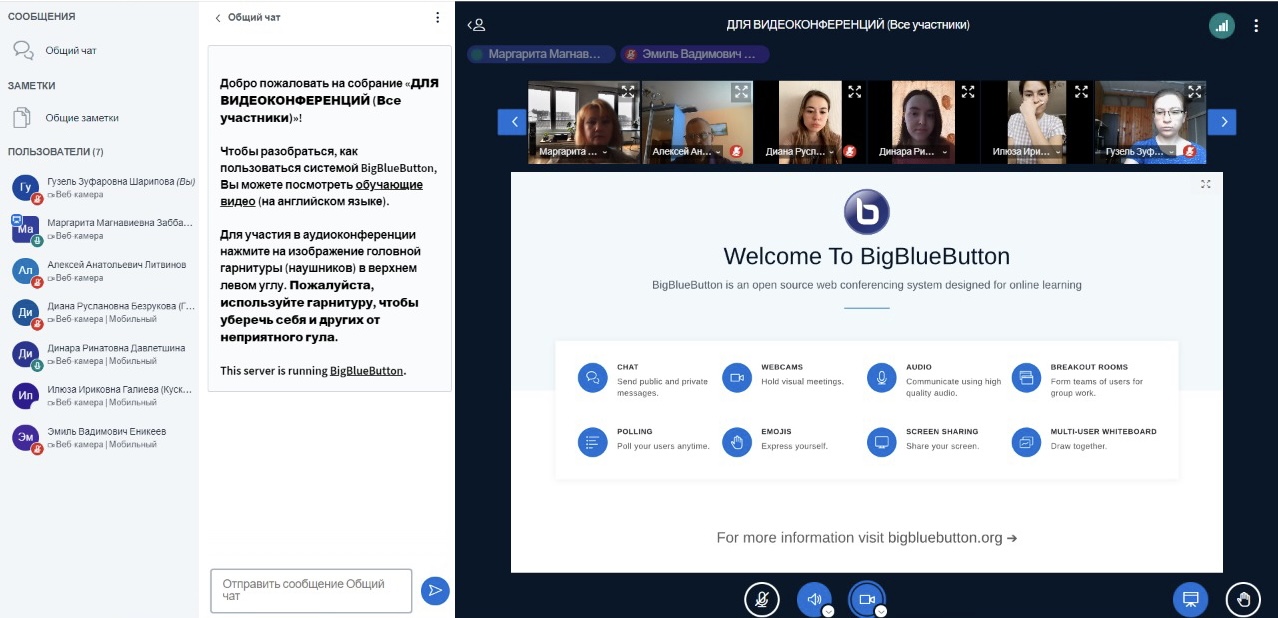Screen dimensions: 1278x618
Task: Collapse the Общий чат panel chevron
Action: point(218,18)
